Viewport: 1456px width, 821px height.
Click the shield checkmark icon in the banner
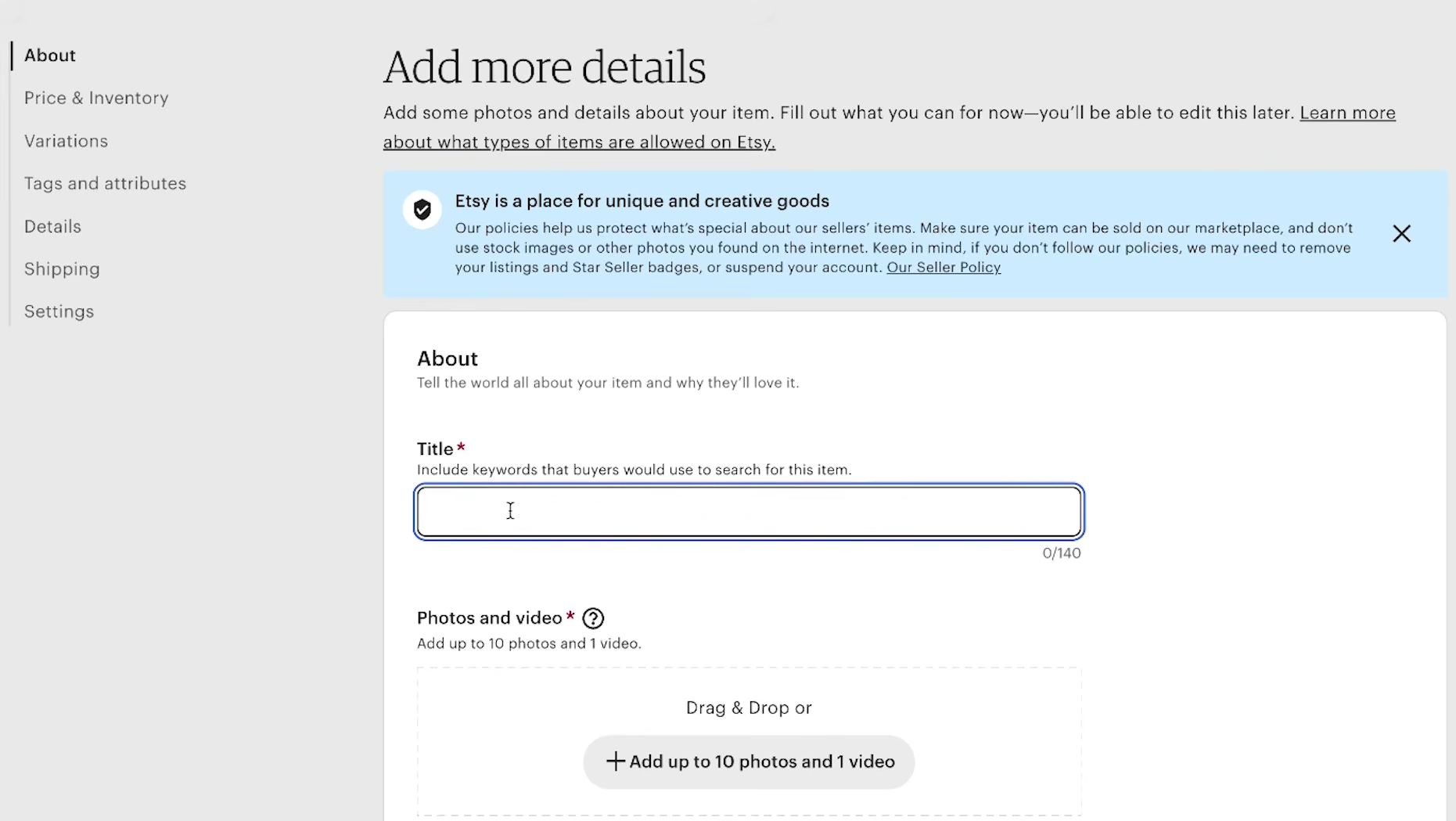(x=422, y=210)
